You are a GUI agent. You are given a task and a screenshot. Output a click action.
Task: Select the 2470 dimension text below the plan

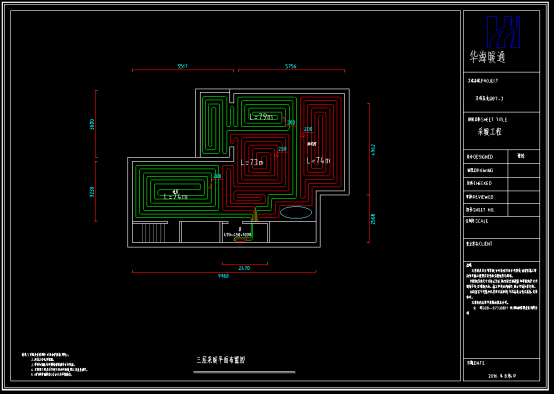pos(244,268)
